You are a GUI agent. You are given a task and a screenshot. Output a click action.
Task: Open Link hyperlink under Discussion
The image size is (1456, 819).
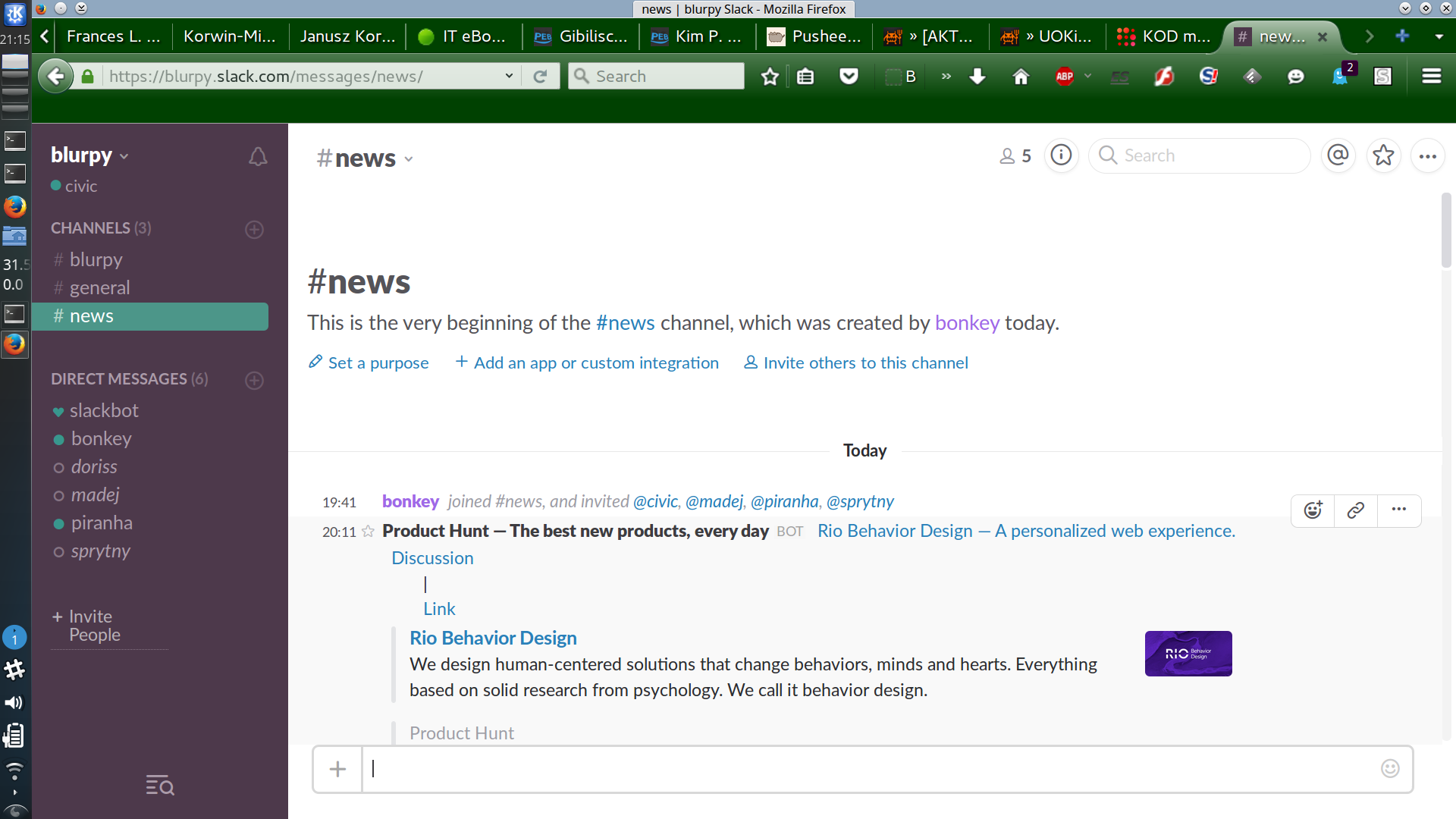pyautogui.click(x=439, y=609)
